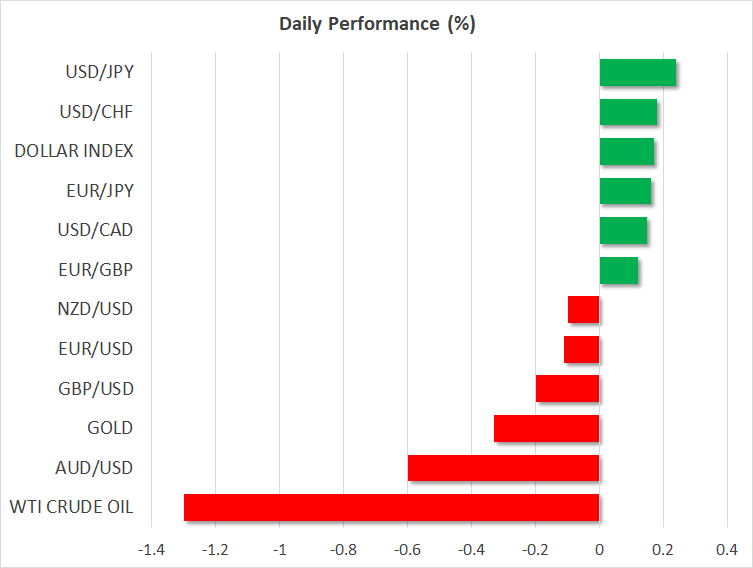Image resolution: width=753 pixels, height=568 pixels.
Task: Click the red GOLD bar
Action: [x=546, y=428]
